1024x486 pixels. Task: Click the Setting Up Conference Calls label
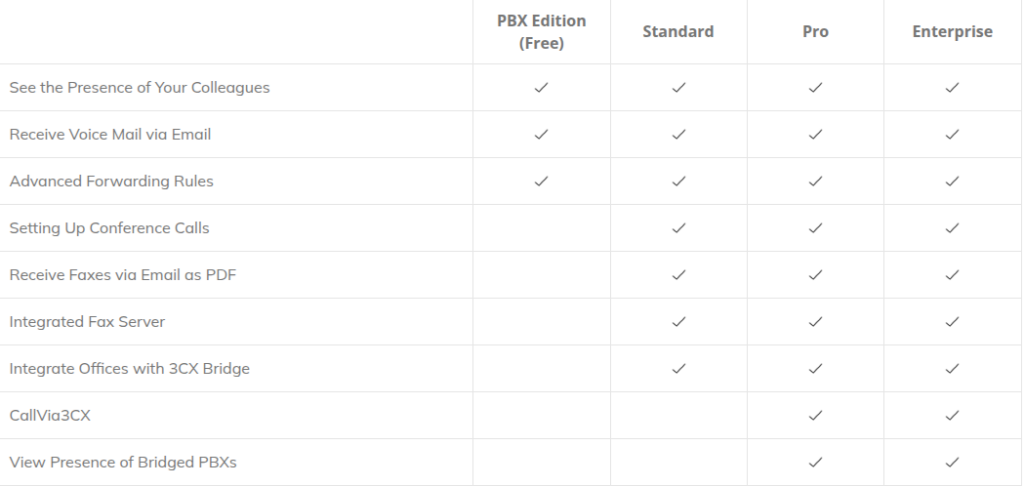pos(109,228)
